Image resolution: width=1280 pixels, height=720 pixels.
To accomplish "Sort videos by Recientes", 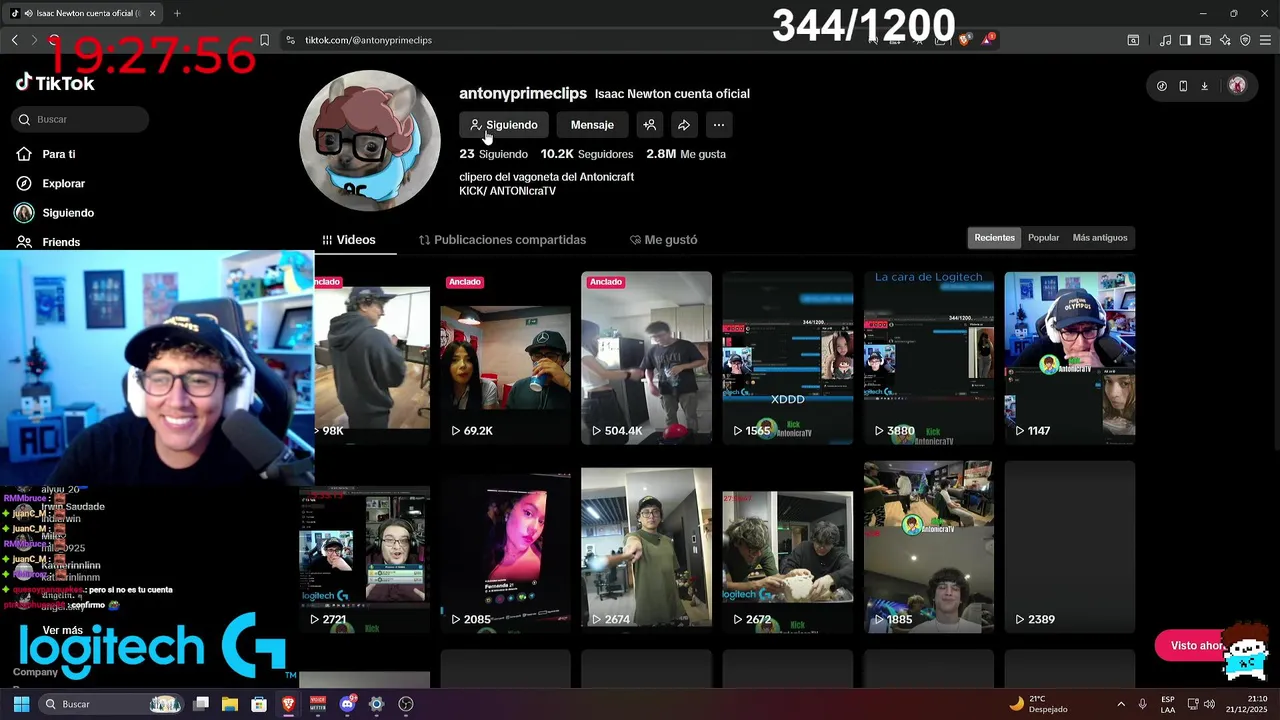I will [994, 238].
